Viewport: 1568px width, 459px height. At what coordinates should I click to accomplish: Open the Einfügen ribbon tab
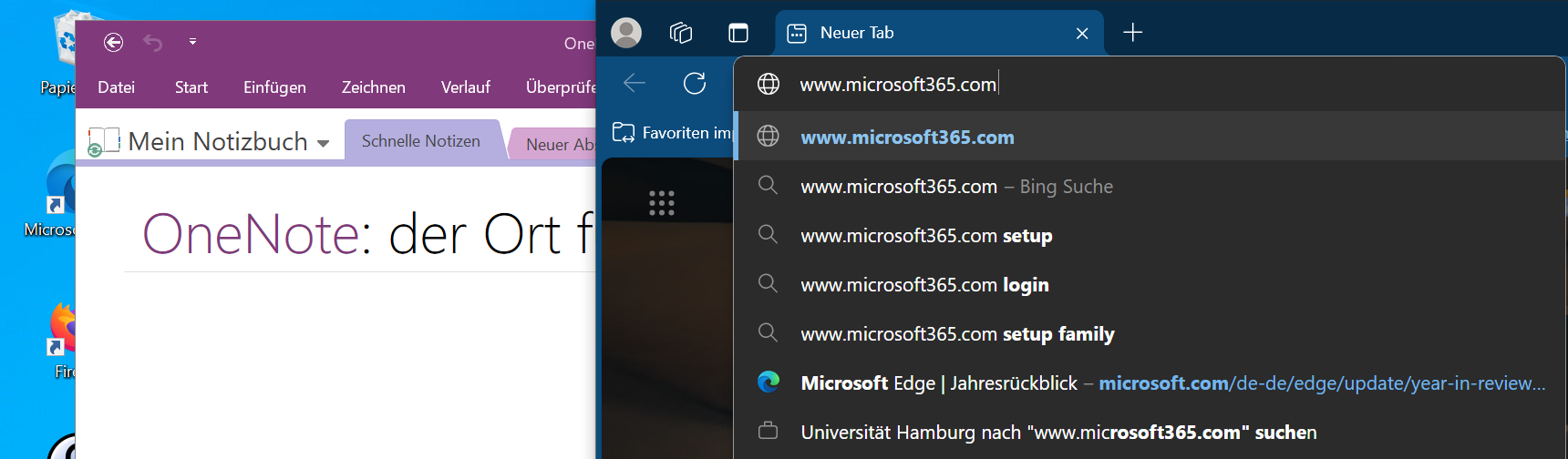274,87
